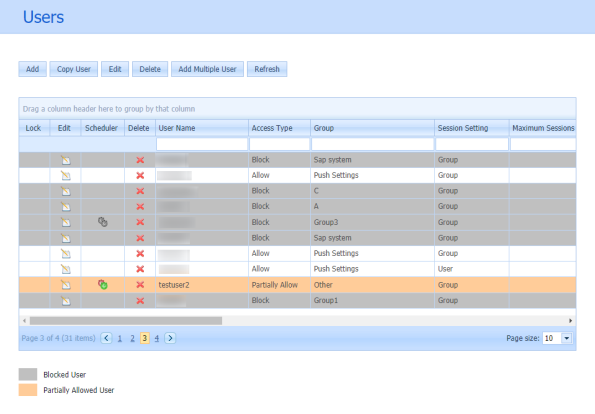Go to previous page with left pager arrow
Screen dimensions: 595x414
click(x=106, y=338)
